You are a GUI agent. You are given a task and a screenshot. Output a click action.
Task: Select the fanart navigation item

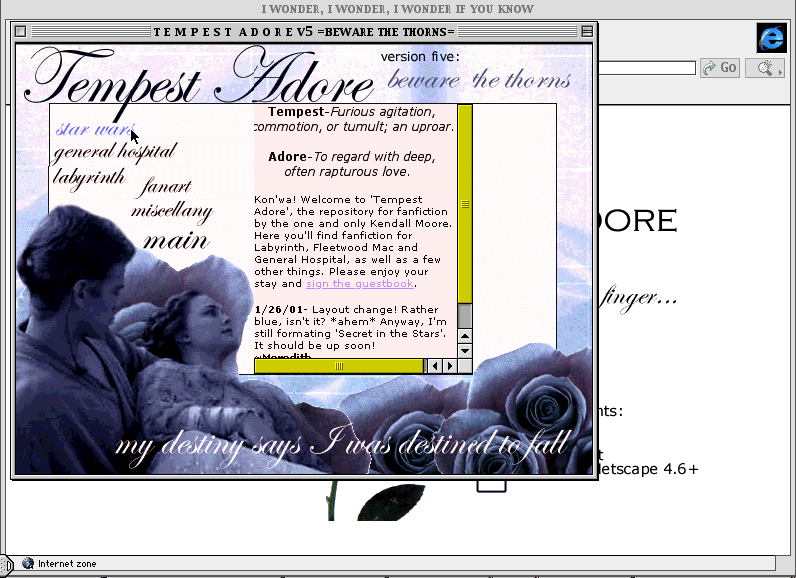(x=166, y=187)
